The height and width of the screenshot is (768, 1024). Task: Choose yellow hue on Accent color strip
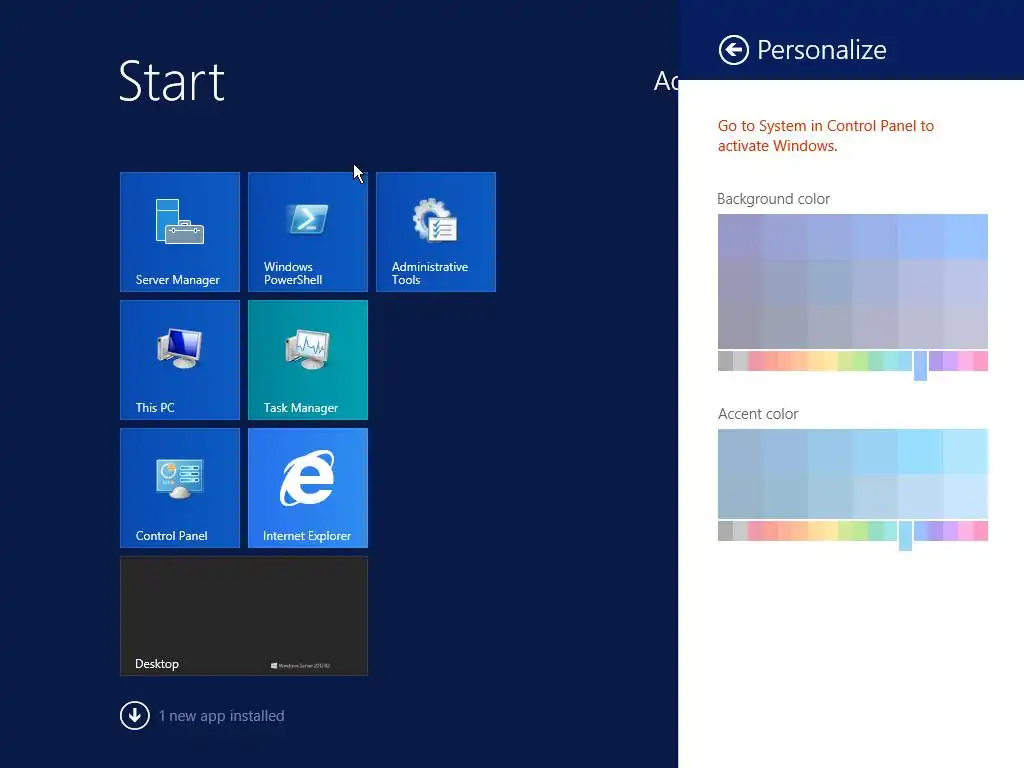pyautogui.click(x=830, y=531)
